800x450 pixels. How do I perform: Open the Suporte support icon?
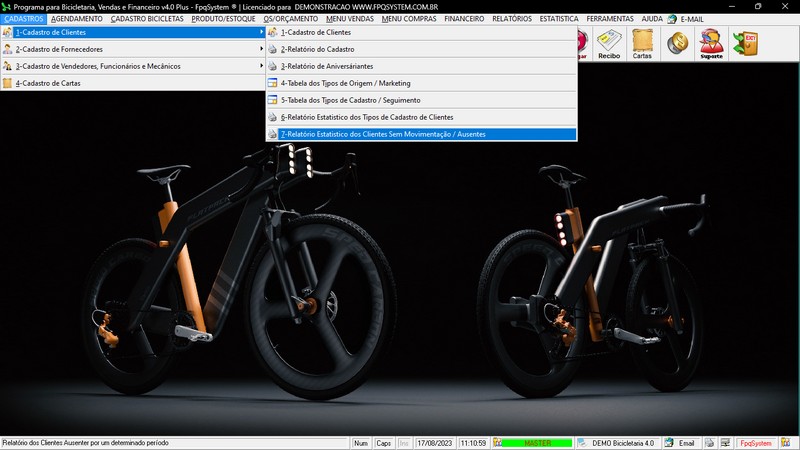point(711,45)
